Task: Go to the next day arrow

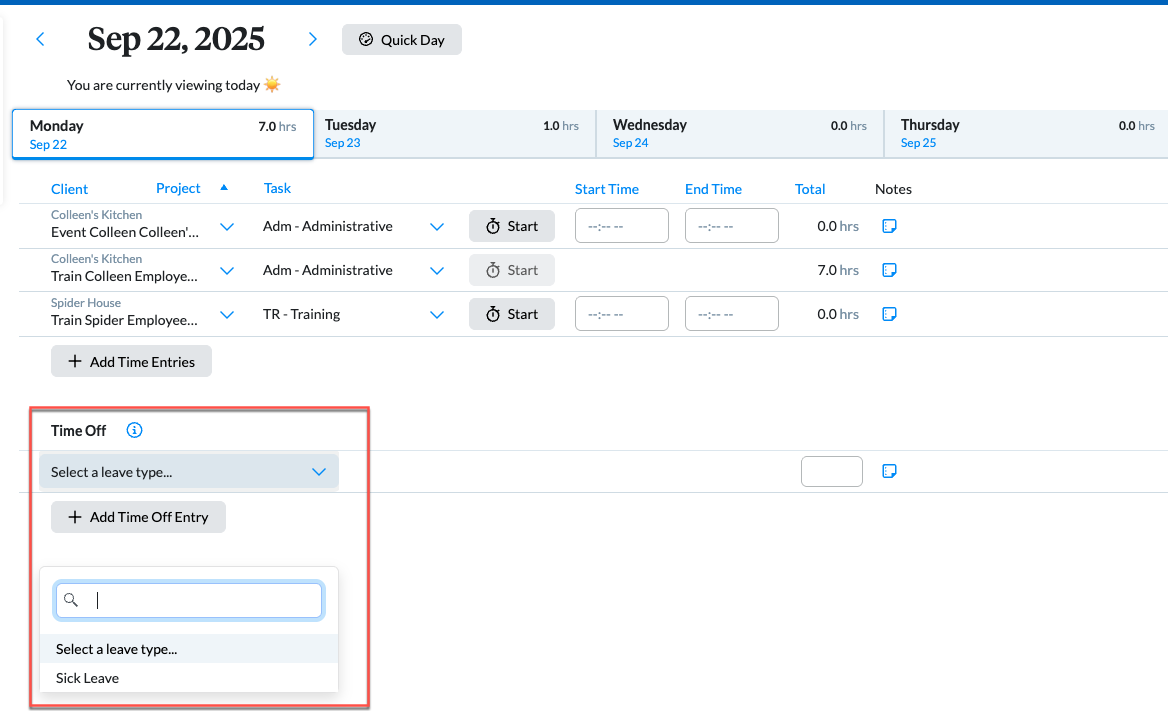Action: pyautogui.click(x=313, y=40)
